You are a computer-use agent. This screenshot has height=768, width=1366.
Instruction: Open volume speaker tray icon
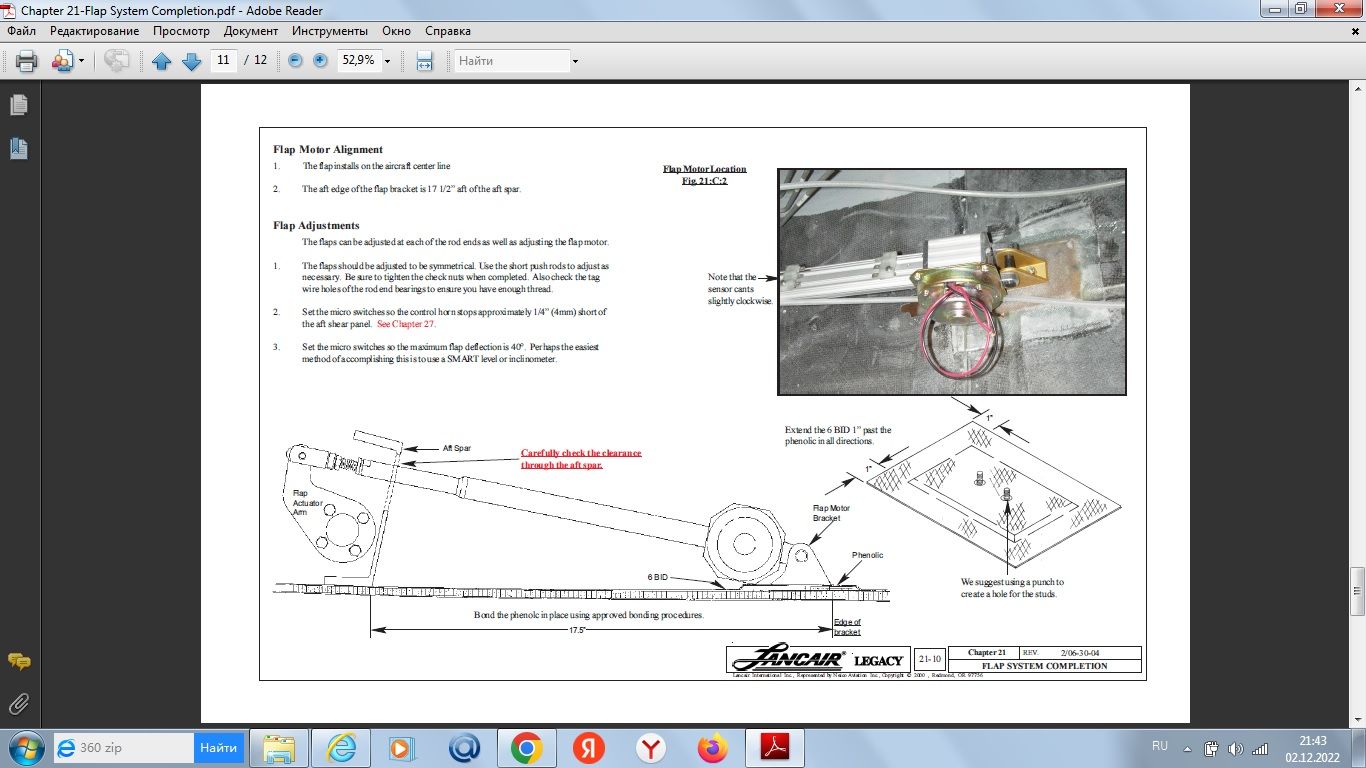coord(1236,748)
